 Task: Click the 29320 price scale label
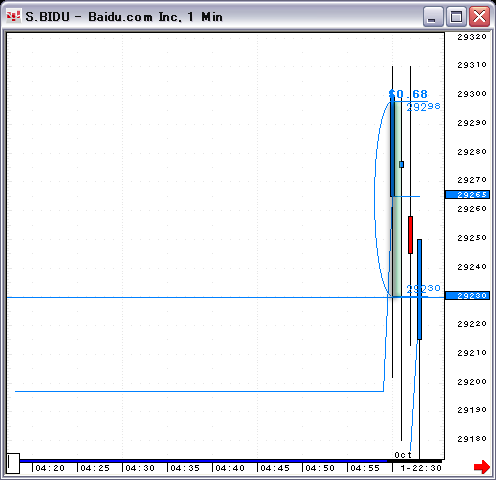coord(472,37)
